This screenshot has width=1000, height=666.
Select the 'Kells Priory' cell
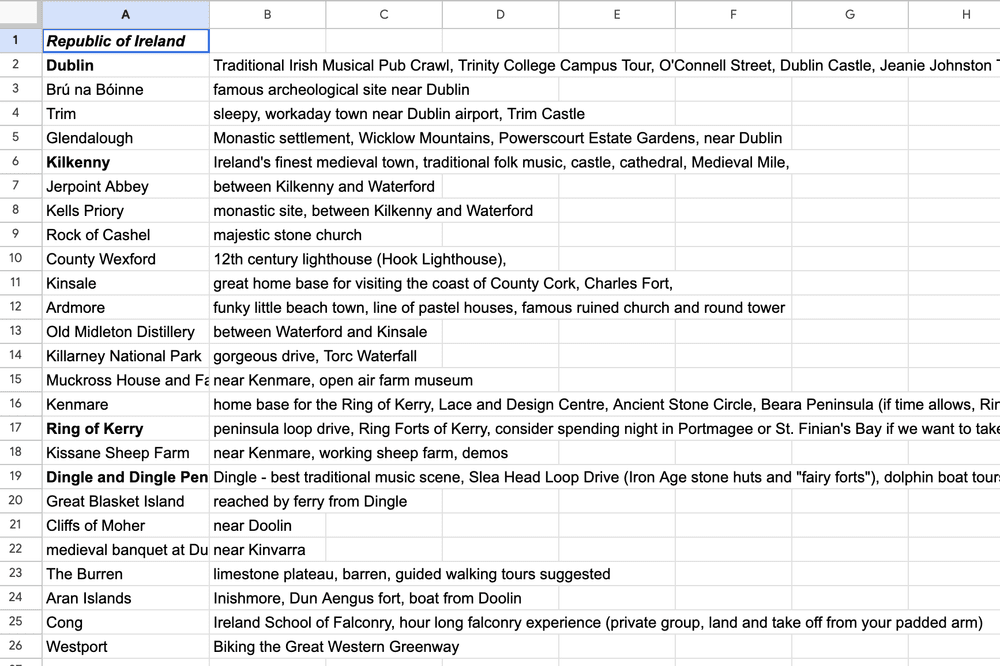coord(126,211)
